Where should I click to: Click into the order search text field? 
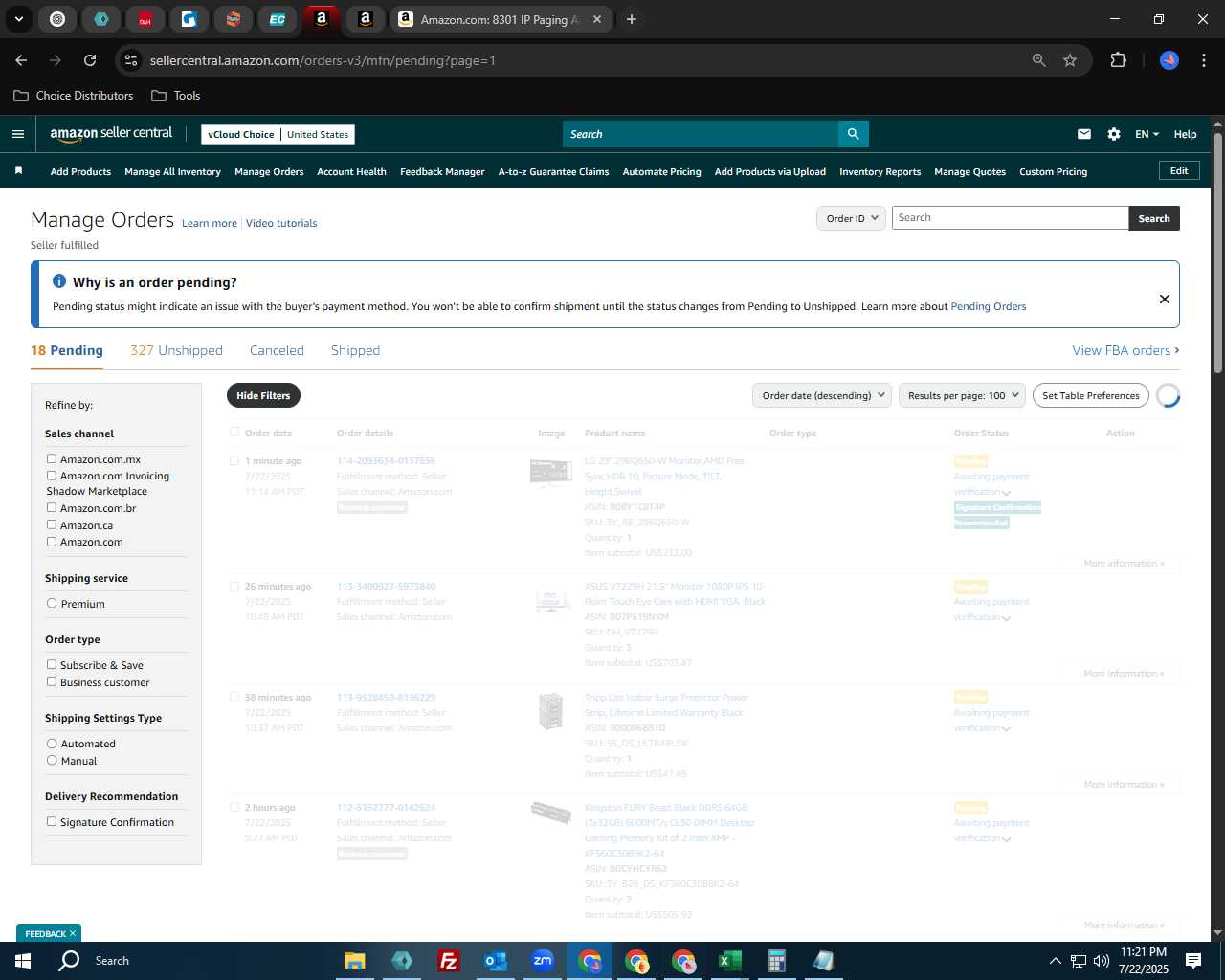pyautogui.click(x=1011, y=218)
